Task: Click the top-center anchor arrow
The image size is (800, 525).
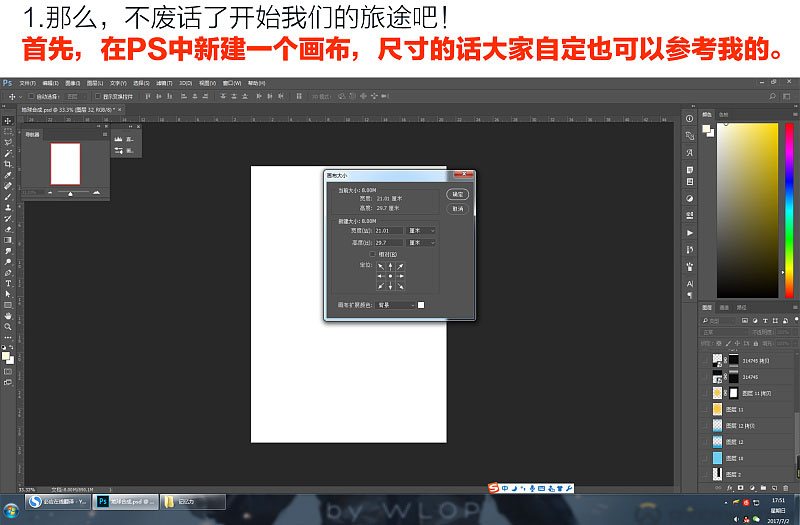Action: 390,266
